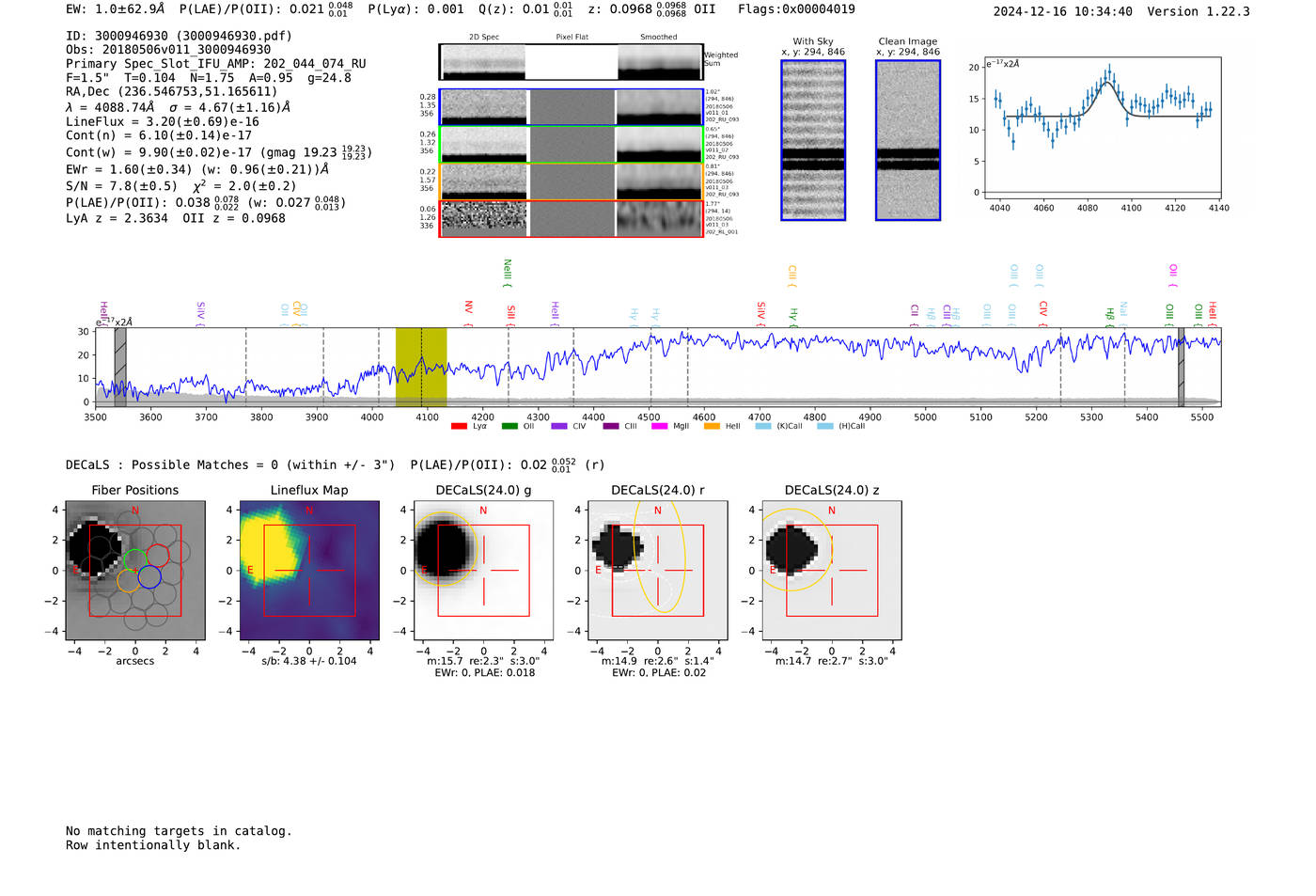1316x896 pixels.
Task: Open the green-framed fiber 2D spectrum cutout
Action: pos(483,145)
